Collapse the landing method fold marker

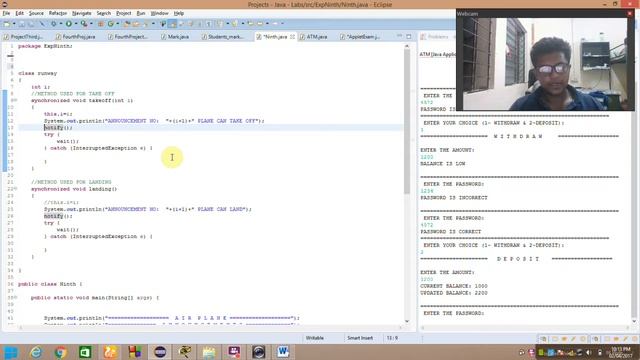click(16, 189)
